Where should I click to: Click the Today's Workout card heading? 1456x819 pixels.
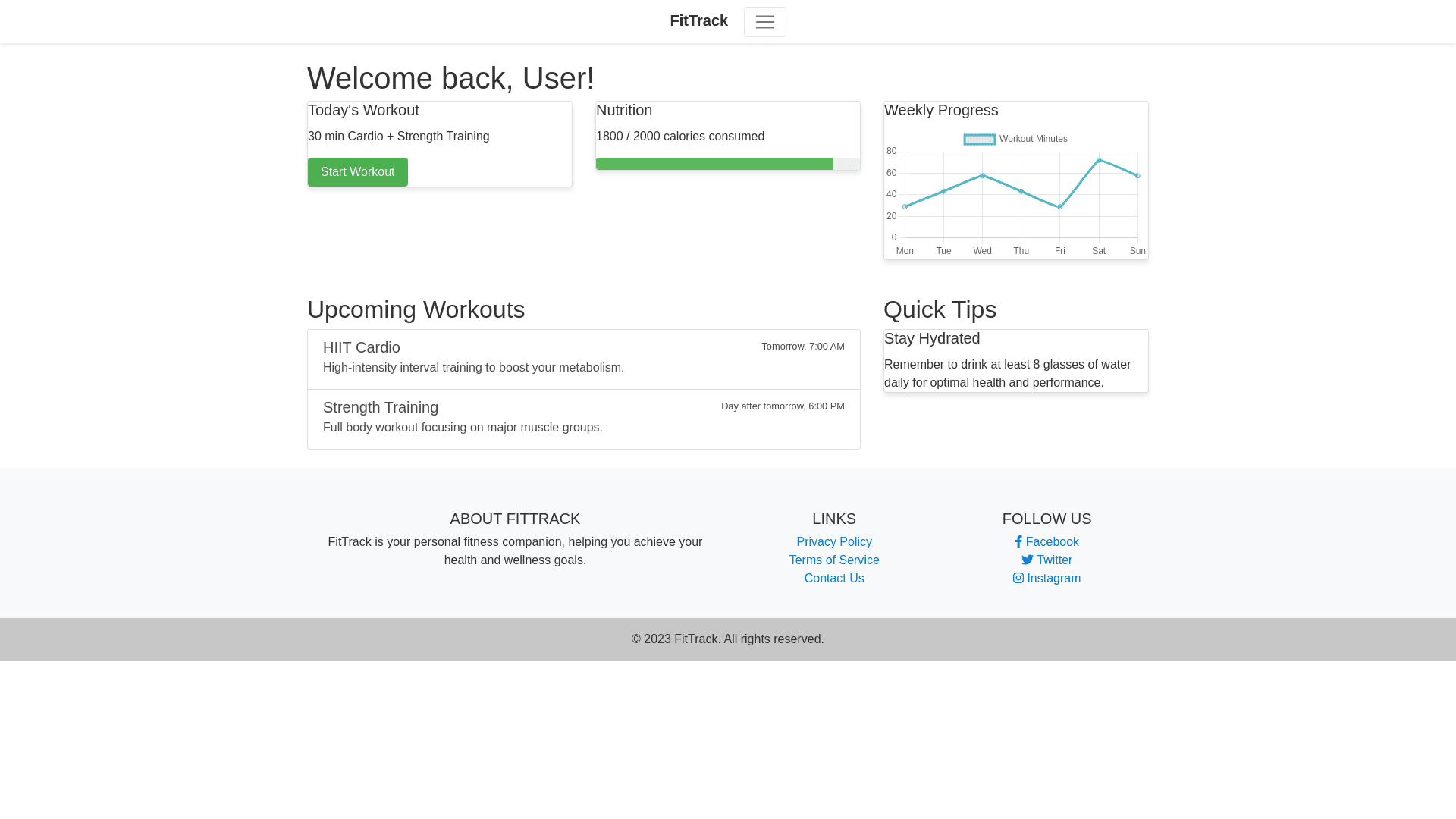[x=363, y=111]
